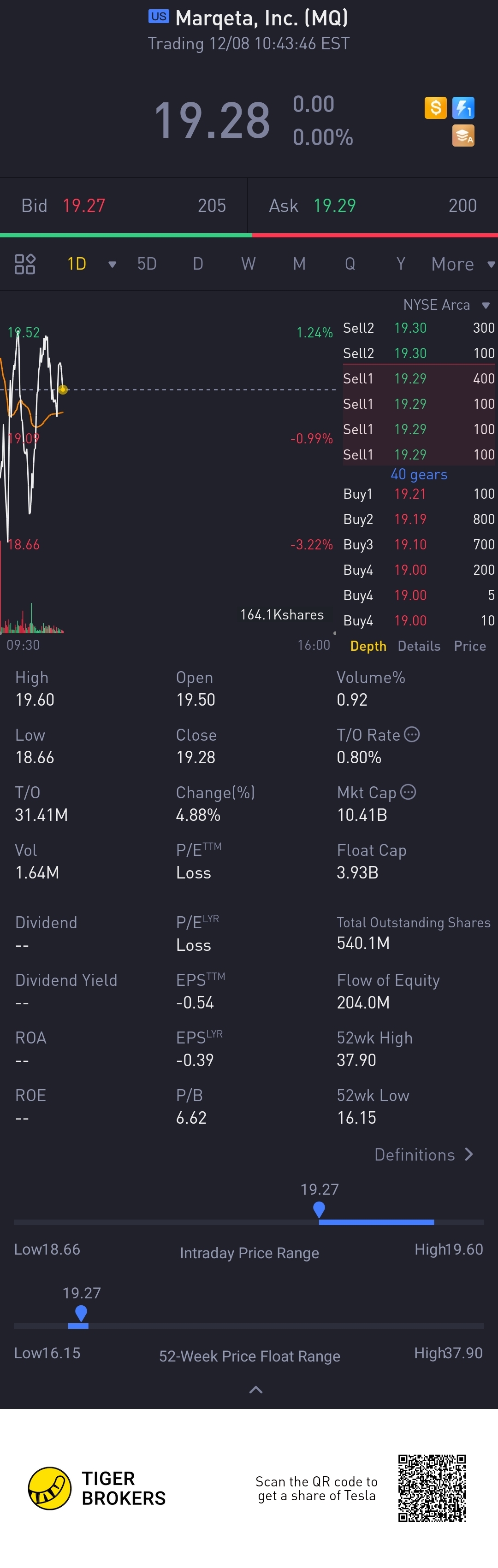Select the Price tab
Viewport: 498px width, 1568px height.
470,646
